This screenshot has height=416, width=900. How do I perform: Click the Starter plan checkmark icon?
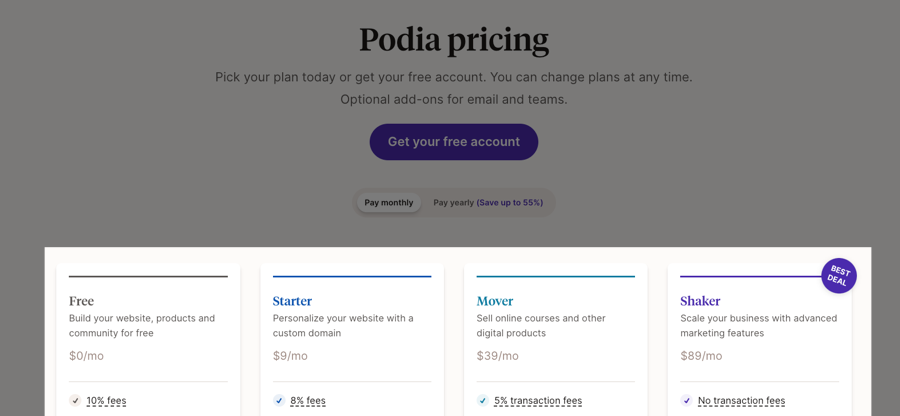pos(279,401)
